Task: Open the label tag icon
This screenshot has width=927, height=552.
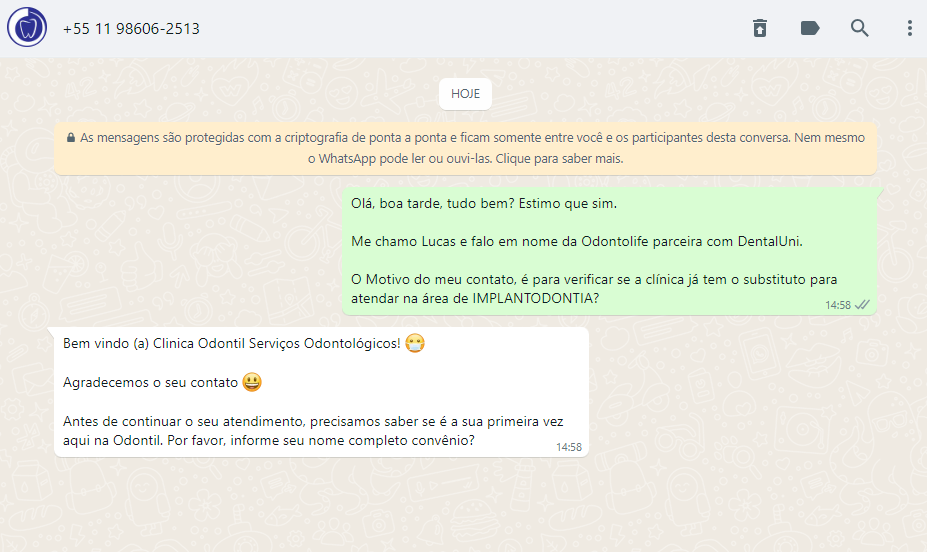Action: 809,28
